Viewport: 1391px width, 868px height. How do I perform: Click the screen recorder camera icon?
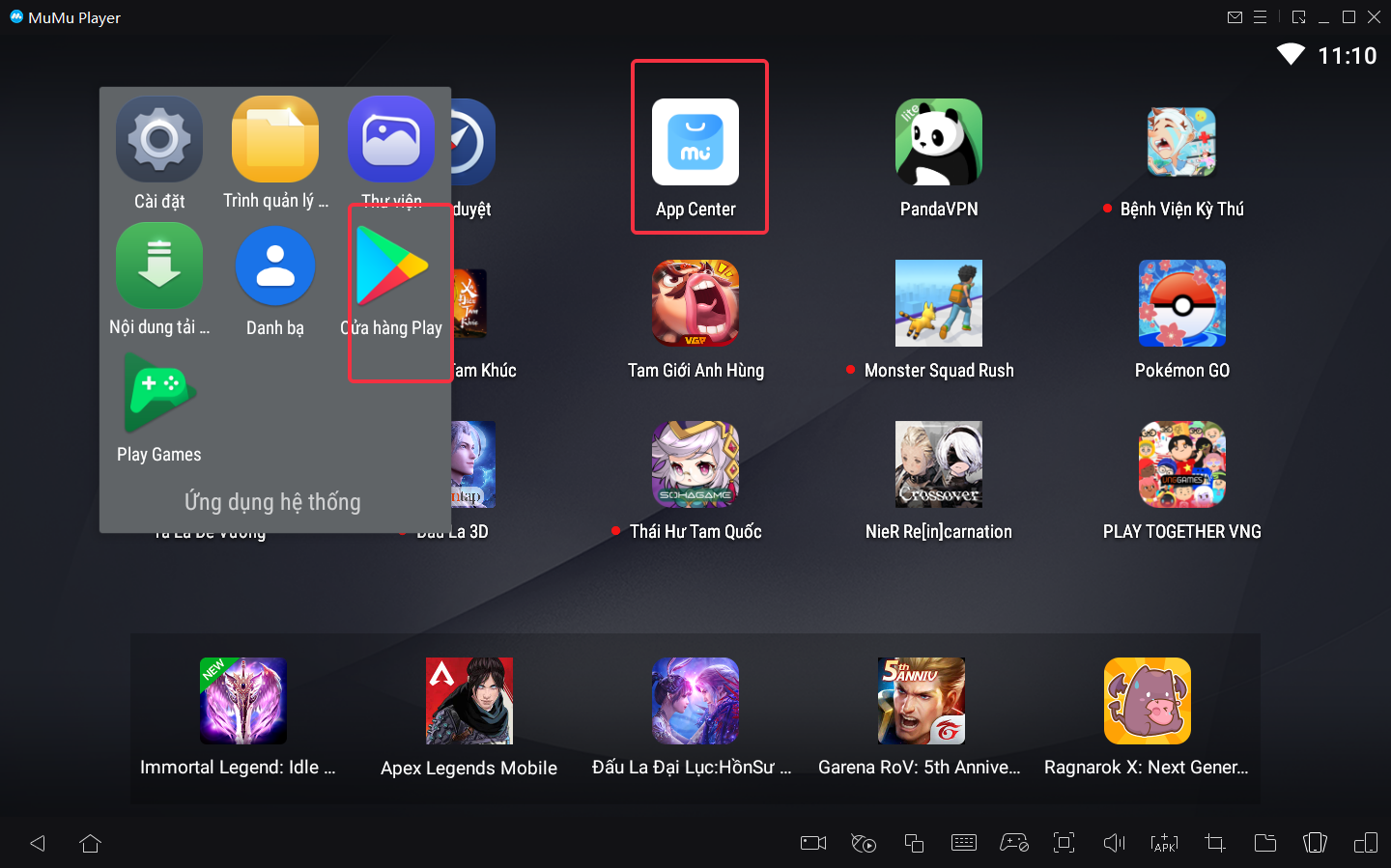[813, 843]
